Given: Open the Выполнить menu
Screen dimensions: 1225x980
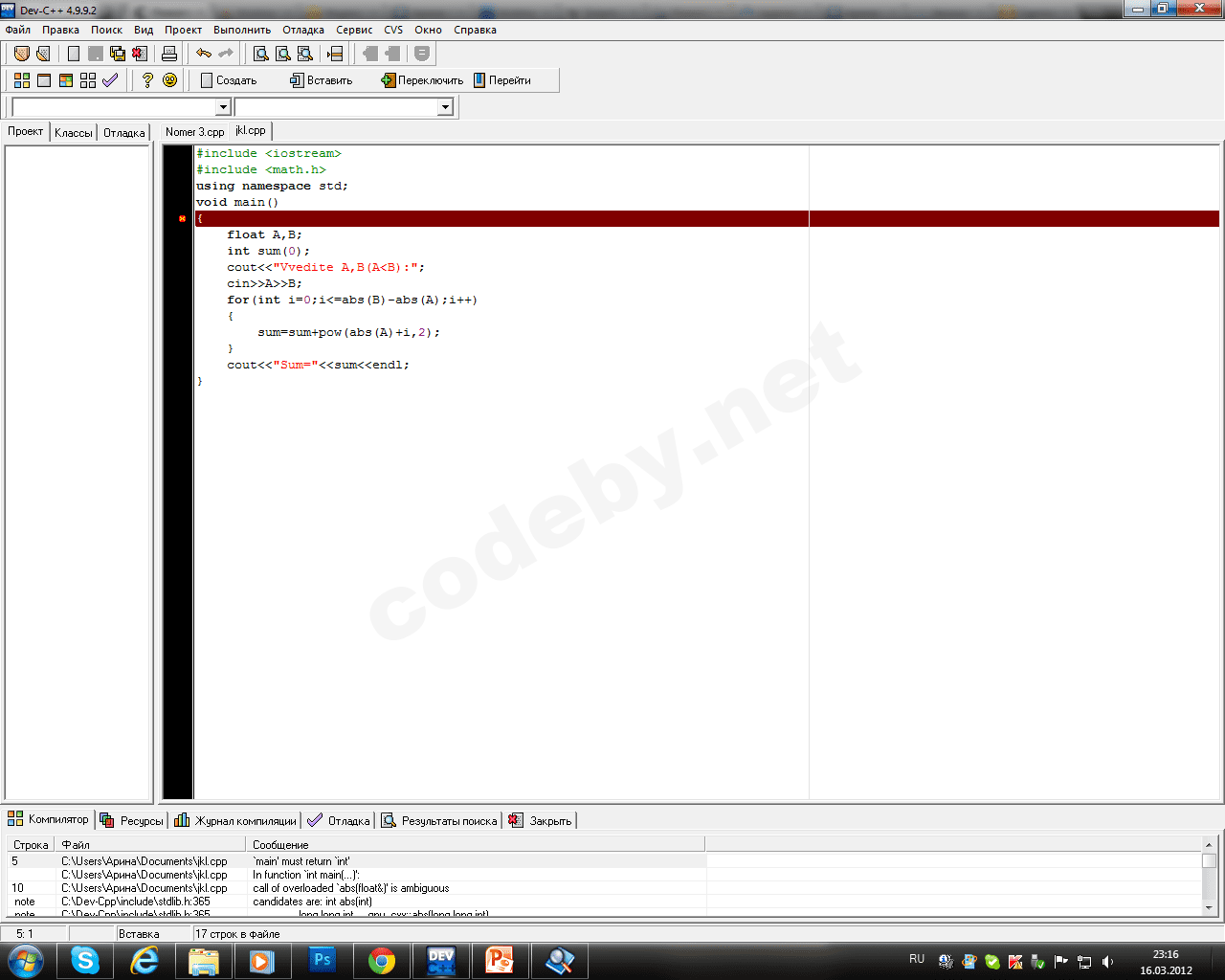Looking at the screenshot, I should 242,30.
